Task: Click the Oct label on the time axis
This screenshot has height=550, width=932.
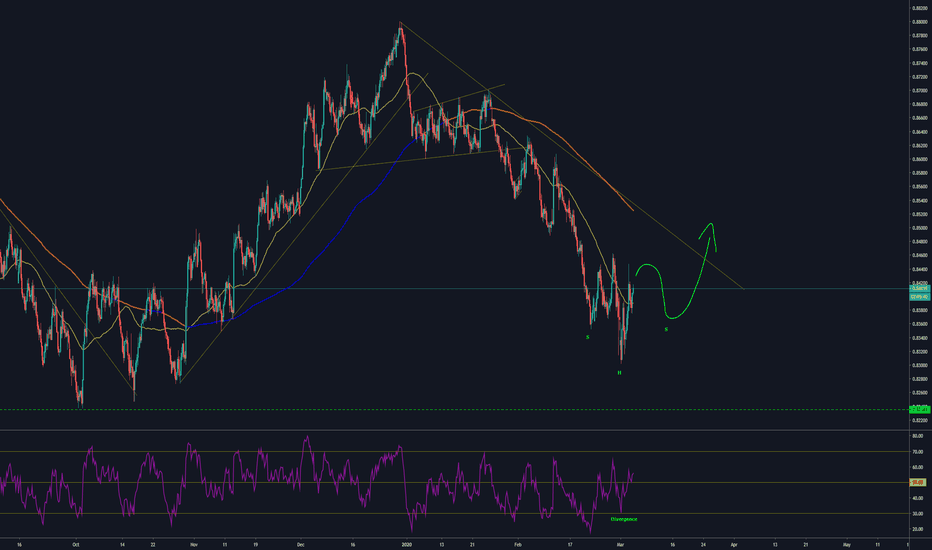Action: (x=75, y=545)
